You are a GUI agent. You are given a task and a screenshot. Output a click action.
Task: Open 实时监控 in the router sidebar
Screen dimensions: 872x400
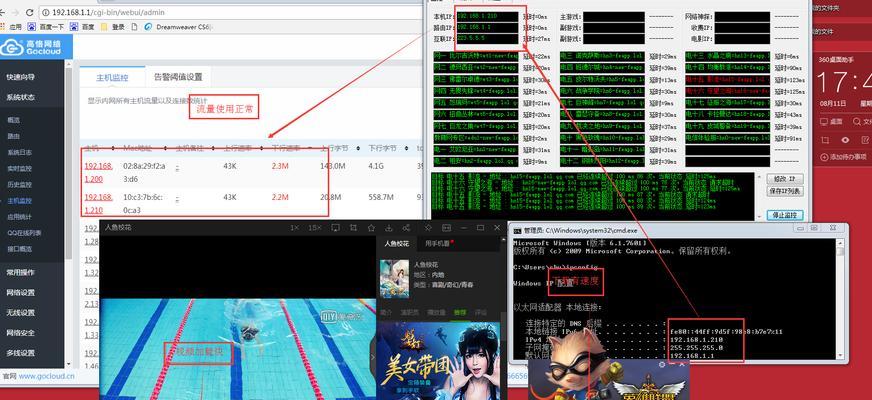point(19,168)
